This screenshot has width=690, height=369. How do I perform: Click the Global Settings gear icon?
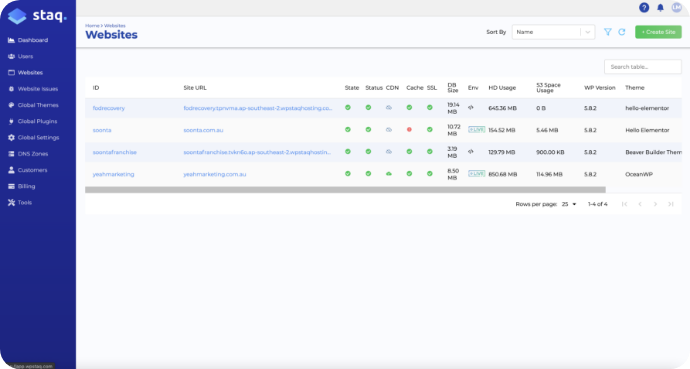click(x=11, y=138)
